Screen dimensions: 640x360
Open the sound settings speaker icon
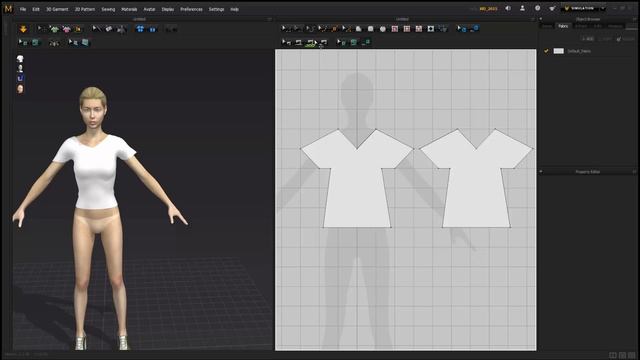(508, 8)
